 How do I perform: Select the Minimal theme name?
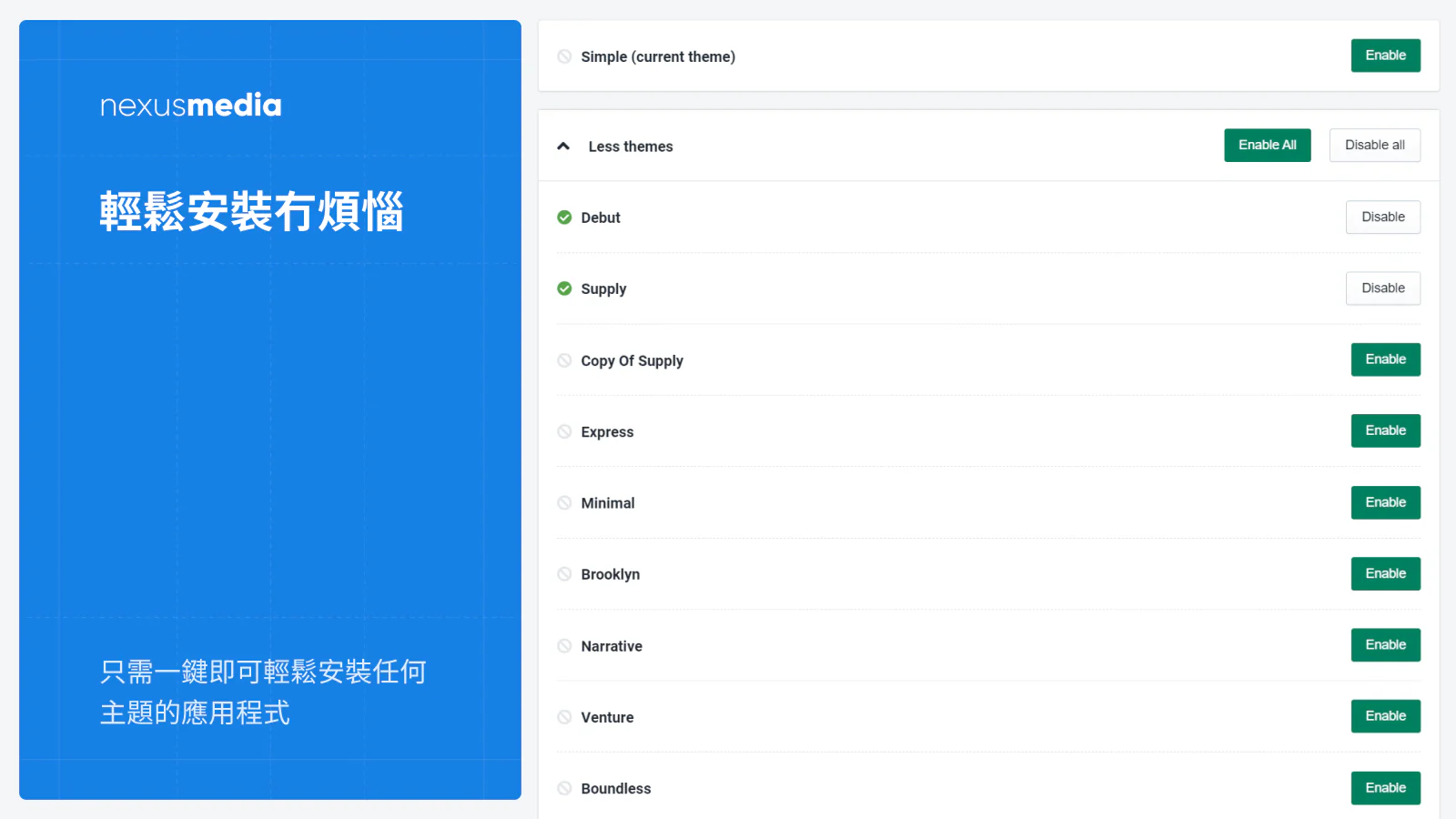[608, 503]
